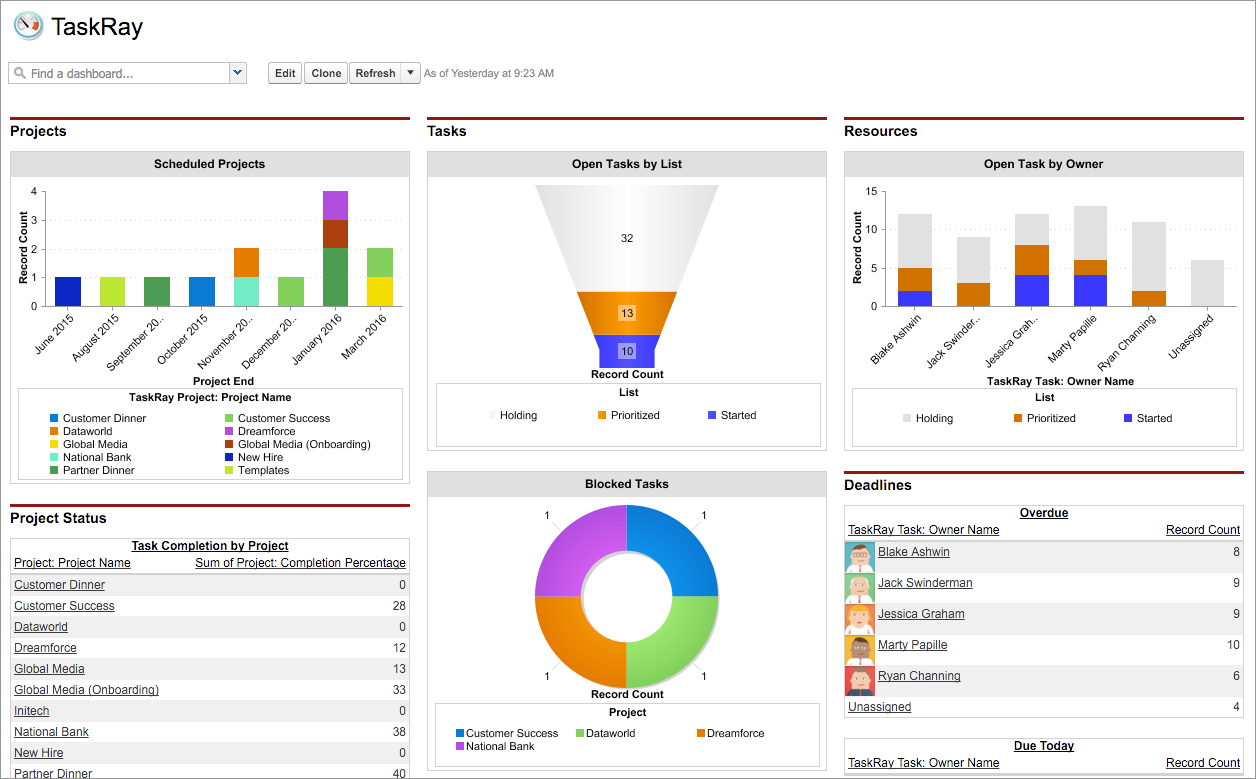
Task: Sort the Overdue table by Record Count
Action: point(1202,529)
